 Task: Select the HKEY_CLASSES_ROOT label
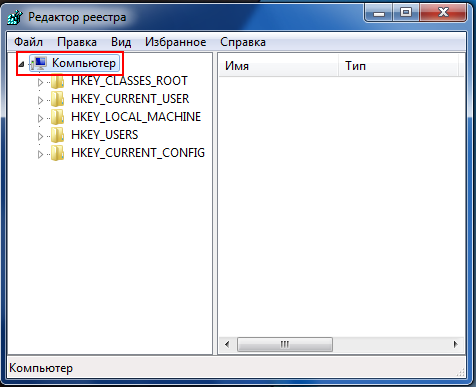click(x=129, y=81)
